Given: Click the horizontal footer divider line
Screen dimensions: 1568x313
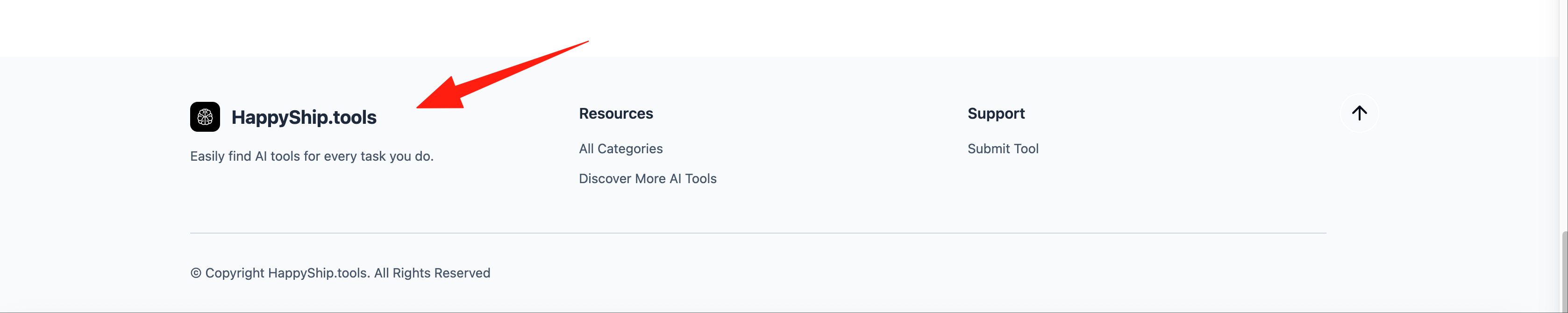Looking at the screenshot, I should [757, 233].
